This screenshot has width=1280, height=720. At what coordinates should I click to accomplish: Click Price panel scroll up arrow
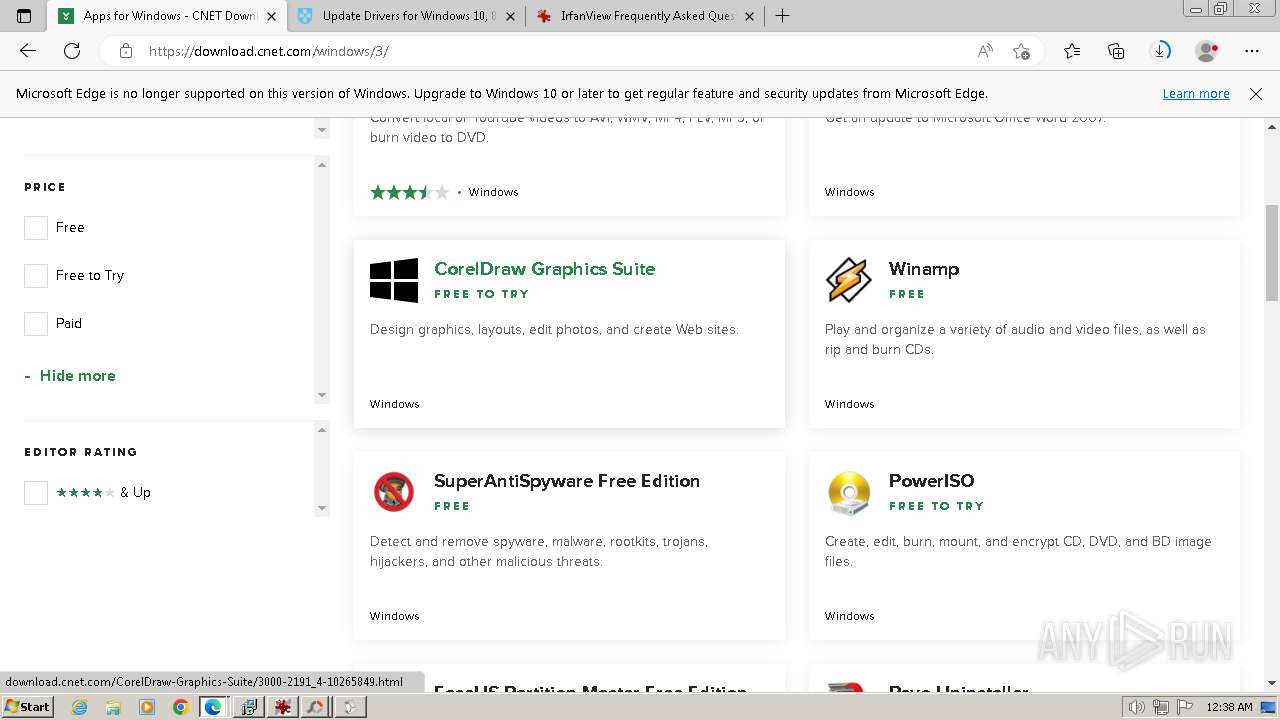(x=322, y=164)
